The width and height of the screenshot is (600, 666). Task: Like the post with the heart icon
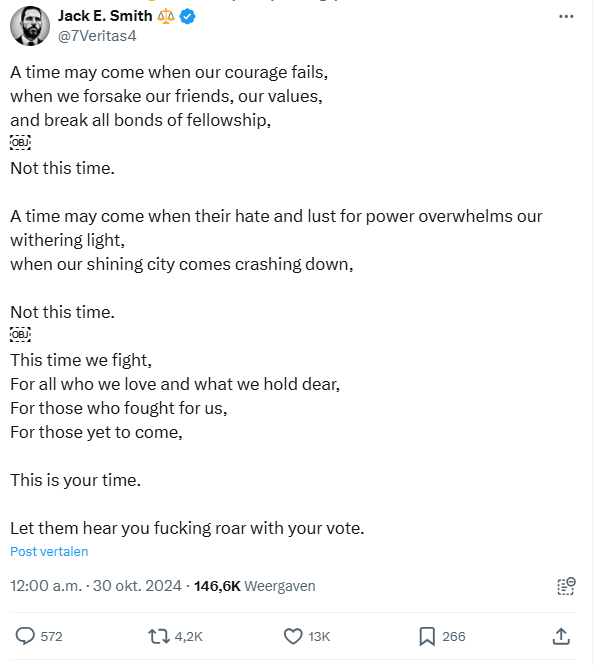click(x=293, y=636)
